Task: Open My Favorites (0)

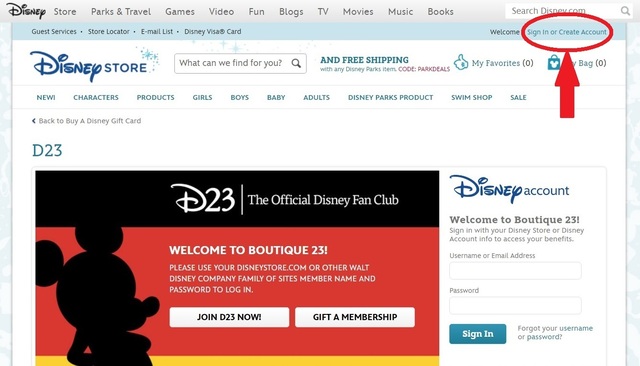Action: click(502, 63)
